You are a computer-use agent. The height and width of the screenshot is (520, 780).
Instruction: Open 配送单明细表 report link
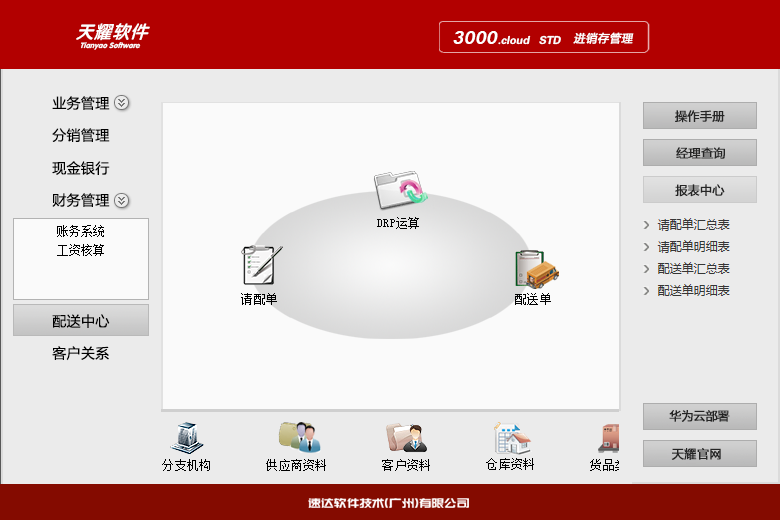coord(693,291)
